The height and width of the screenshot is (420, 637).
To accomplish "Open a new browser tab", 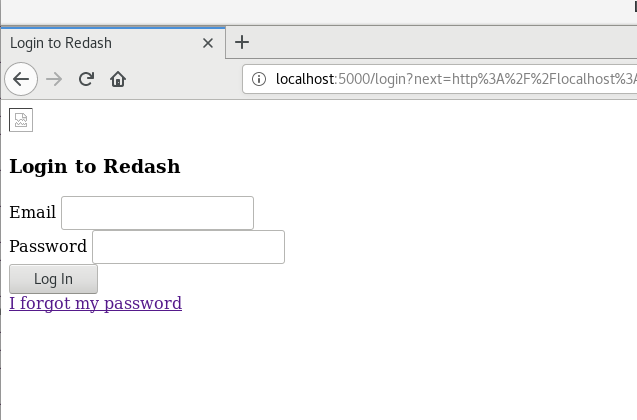I will 242,42.
